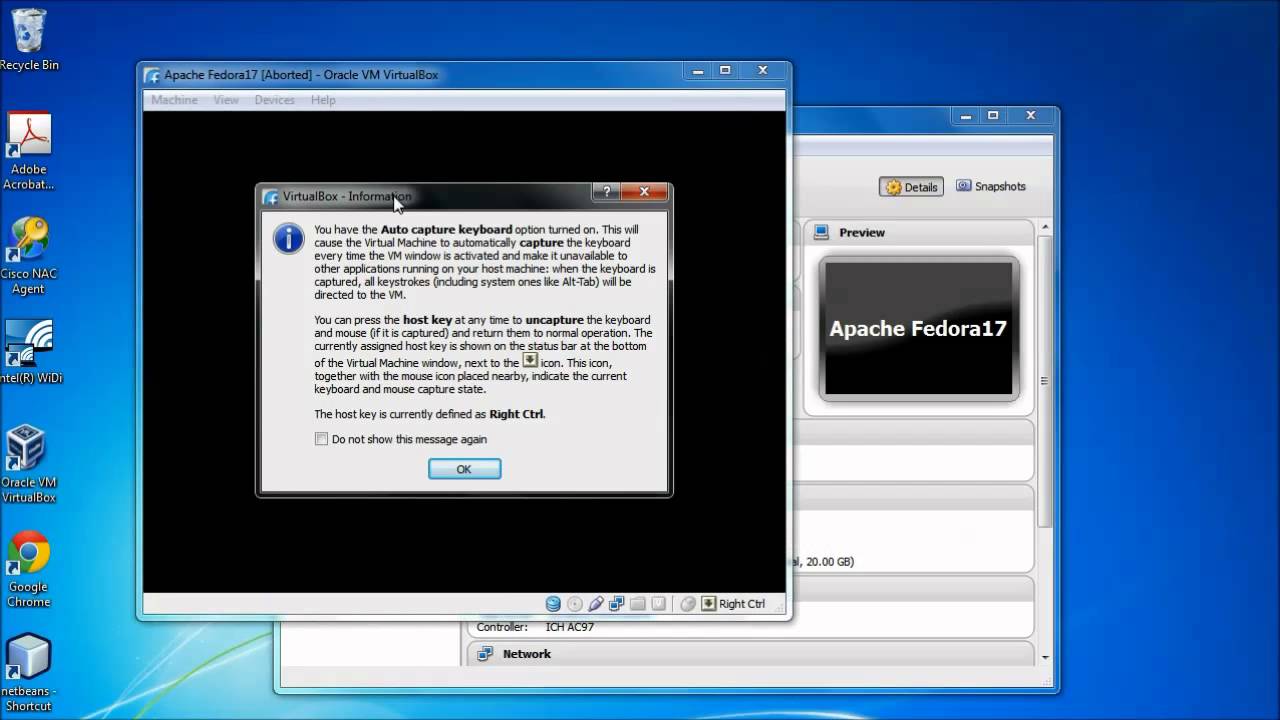Click the VM window resize grip corner
Viewport: 1280px width, 720px height.
pos(781,609)
